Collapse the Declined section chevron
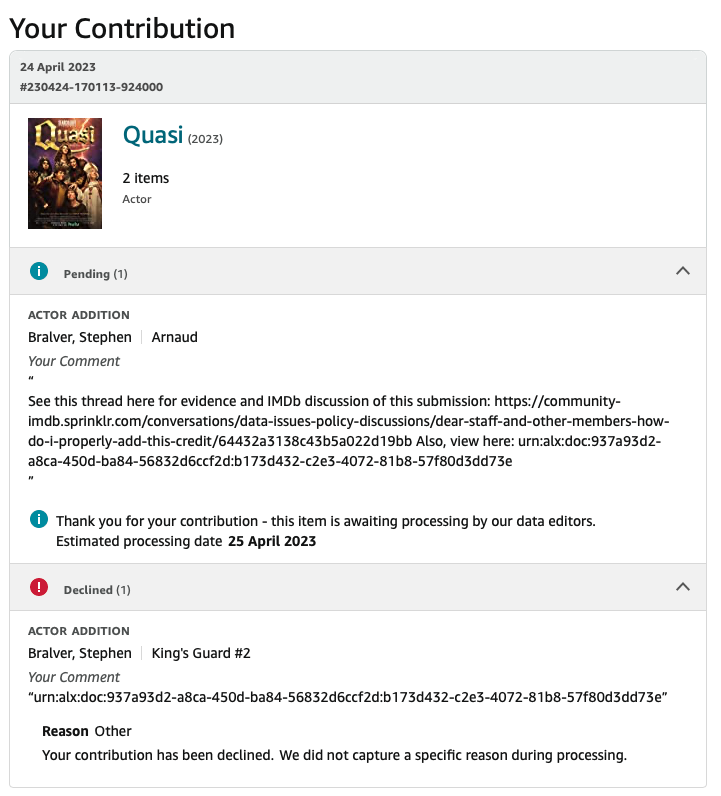This screenshot has height=796, width=721. (x=683, y=587)
